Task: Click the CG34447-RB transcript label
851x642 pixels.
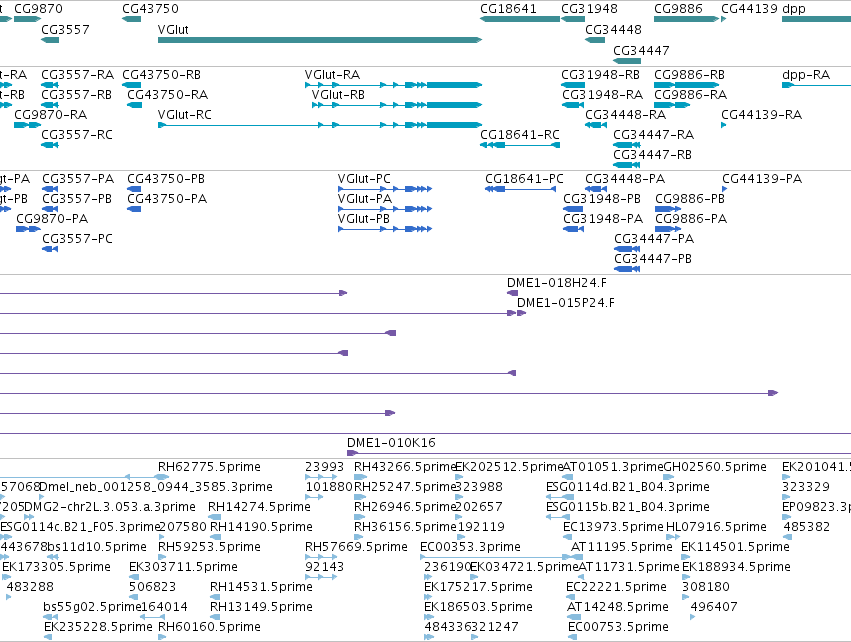Action: click(652, 155)
